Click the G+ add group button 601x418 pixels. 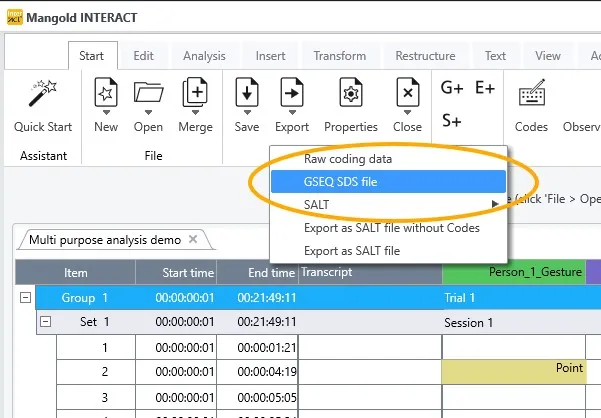(452, 88)
